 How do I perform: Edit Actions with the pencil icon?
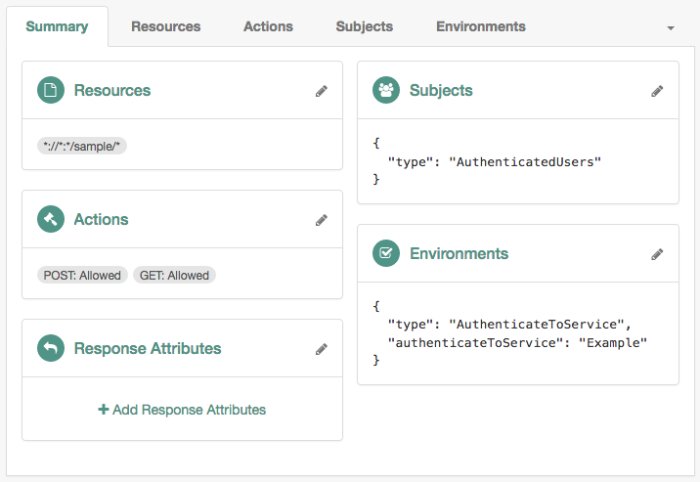(321, 220)
